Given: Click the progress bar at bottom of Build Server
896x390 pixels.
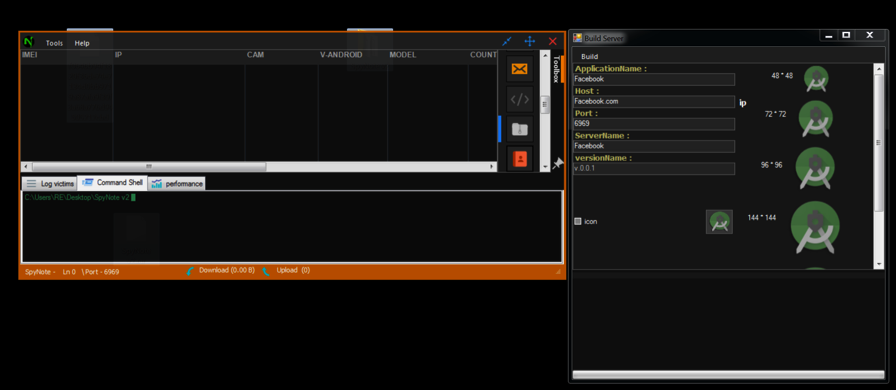Looking at the screenshot, I should tap(728, 375).
